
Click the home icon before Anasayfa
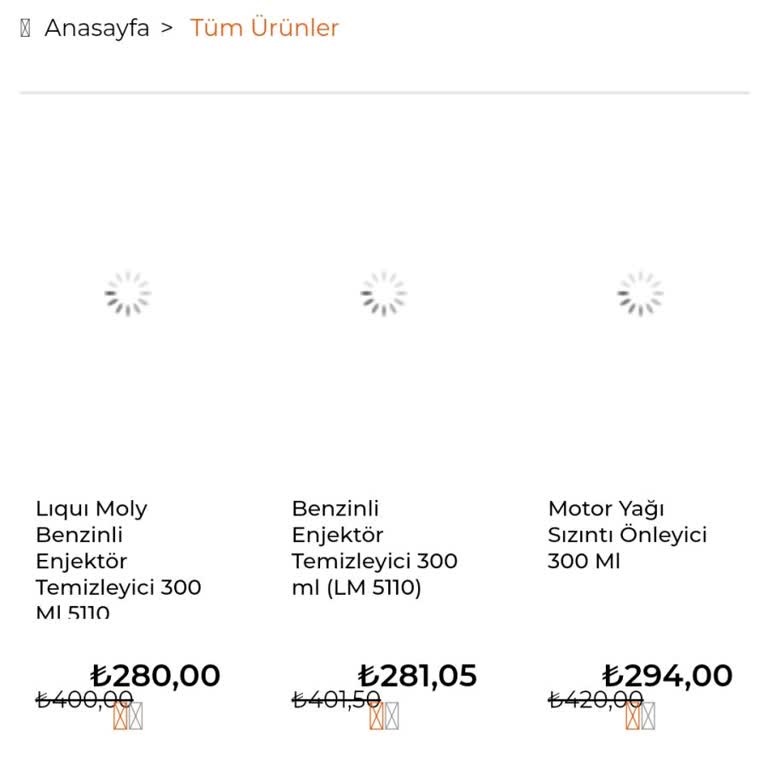click(25, 28)
